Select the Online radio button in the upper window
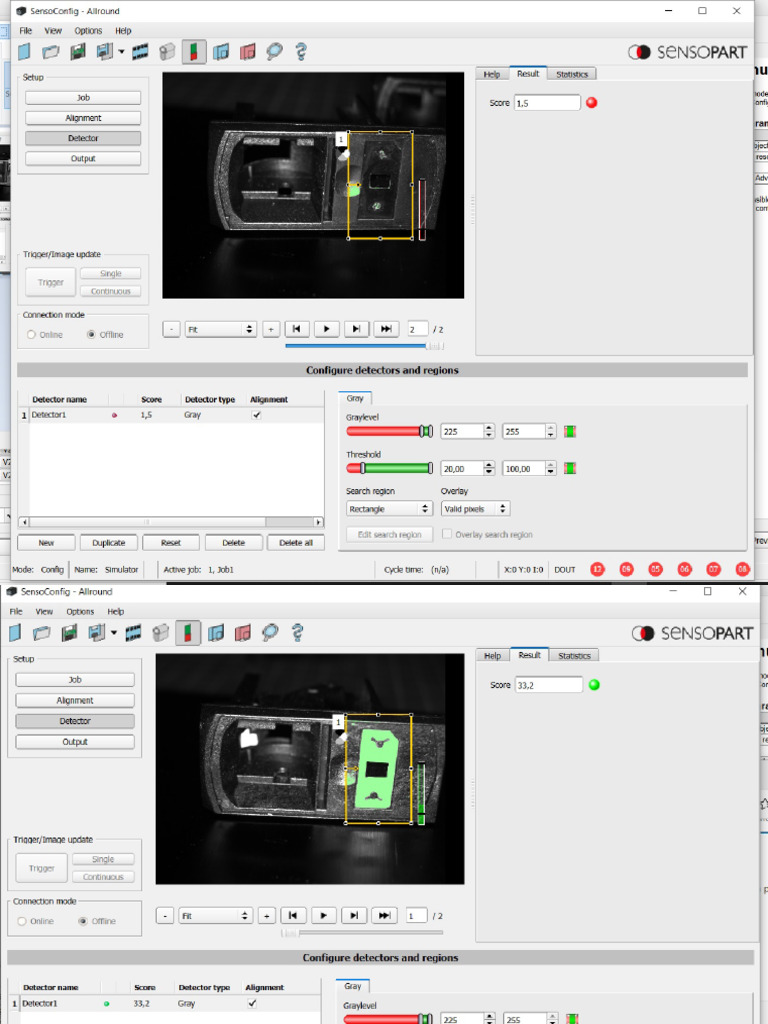The width and height of the screenshot is (768, 1024). (31, 334)
